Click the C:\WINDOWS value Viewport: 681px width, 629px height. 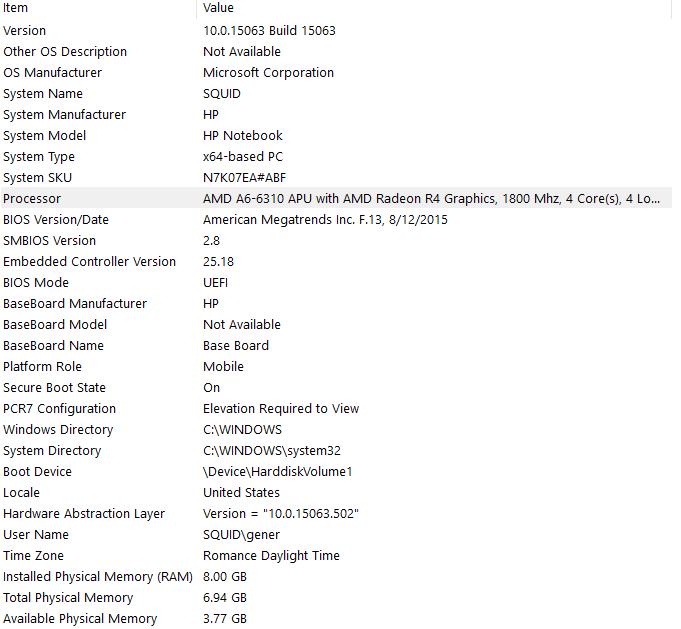click(x=242, y=430)
